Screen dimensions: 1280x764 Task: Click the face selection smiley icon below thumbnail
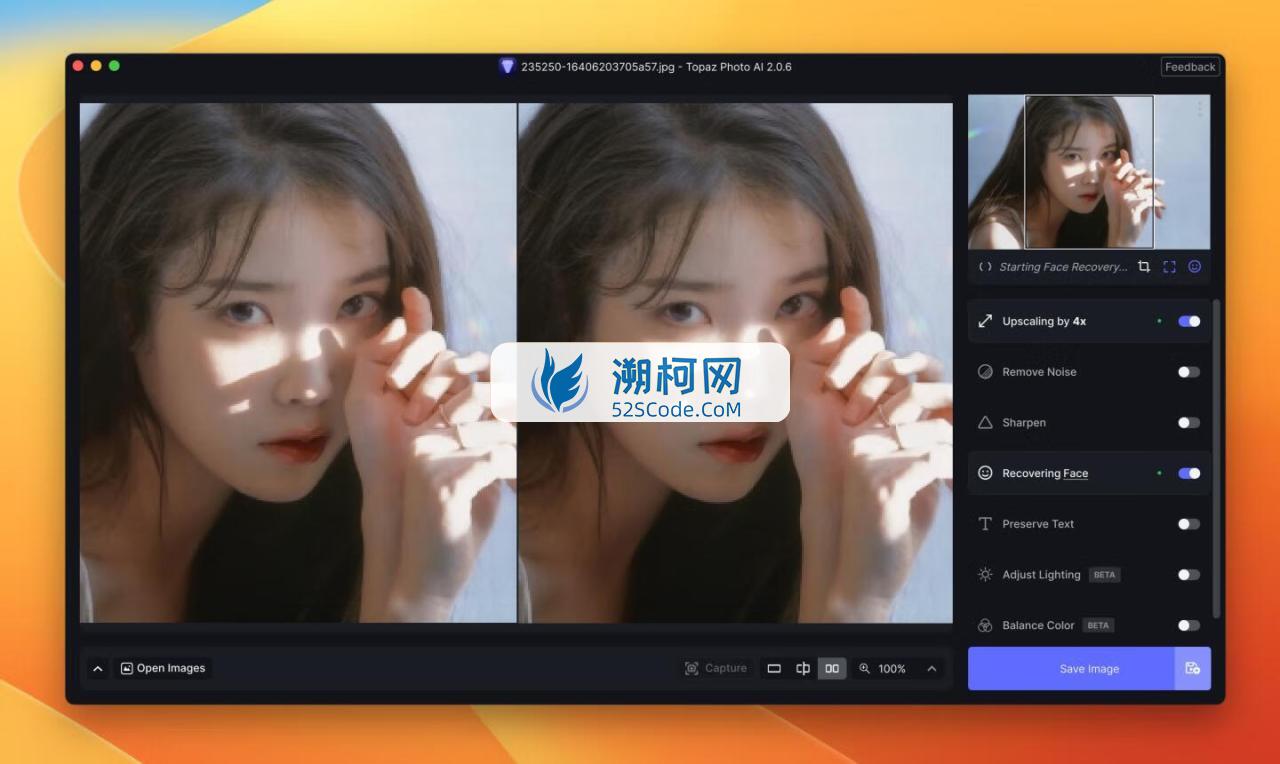pos(1194,267)
